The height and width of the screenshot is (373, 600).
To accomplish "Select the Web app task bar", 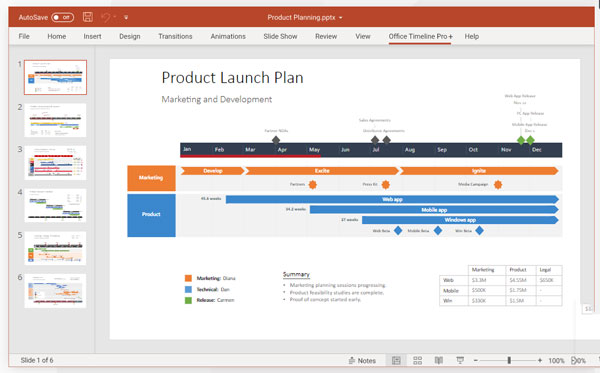I will point(392,199).
